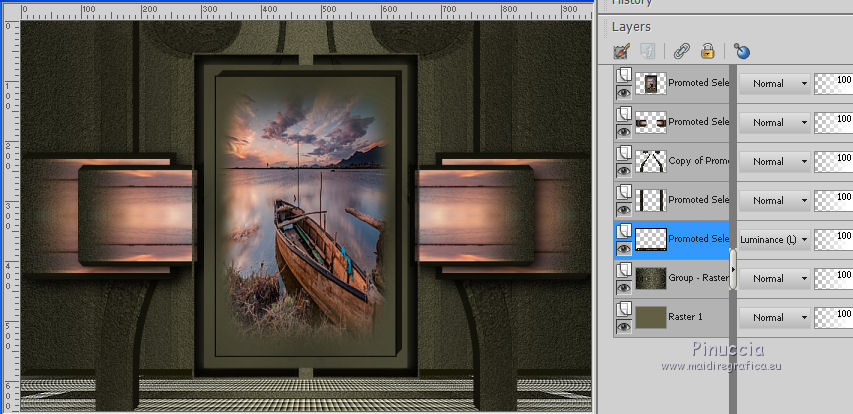Select the Group - Raster layer name
This screenshot has height=414, width=853.
[x=699, y=278]
